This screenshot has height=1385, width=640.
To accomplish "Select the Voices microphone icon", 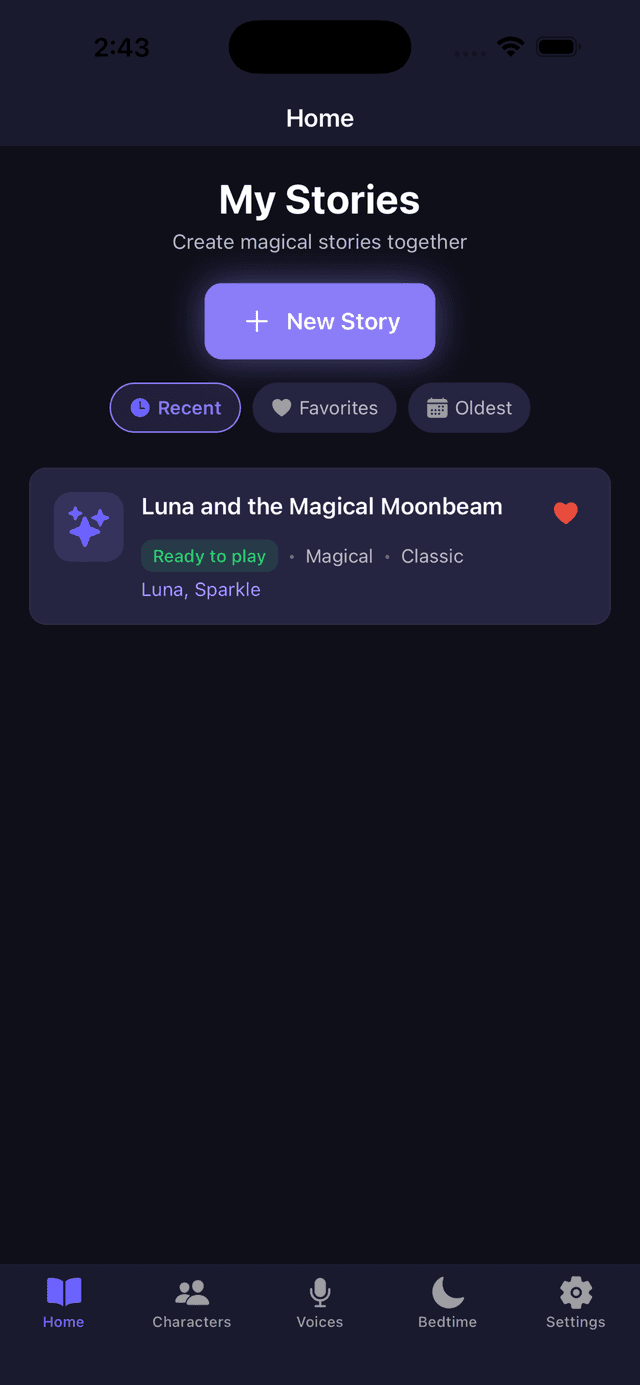I will point(319,1292).
